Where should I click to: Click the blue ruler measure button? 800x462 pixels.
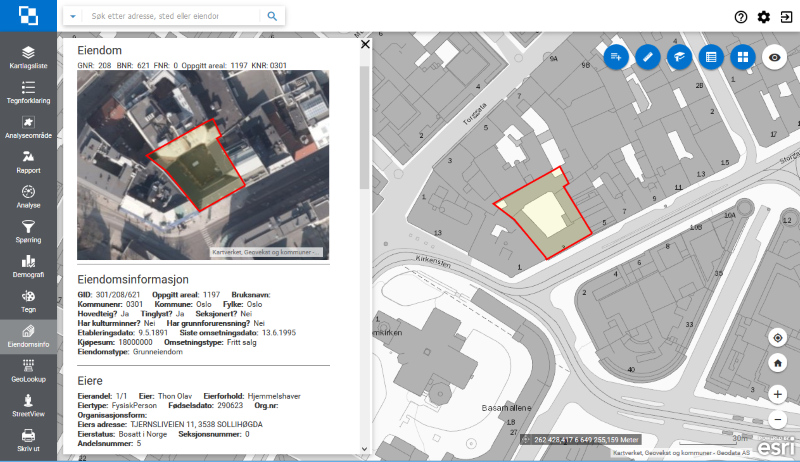(x=647, y=57)
